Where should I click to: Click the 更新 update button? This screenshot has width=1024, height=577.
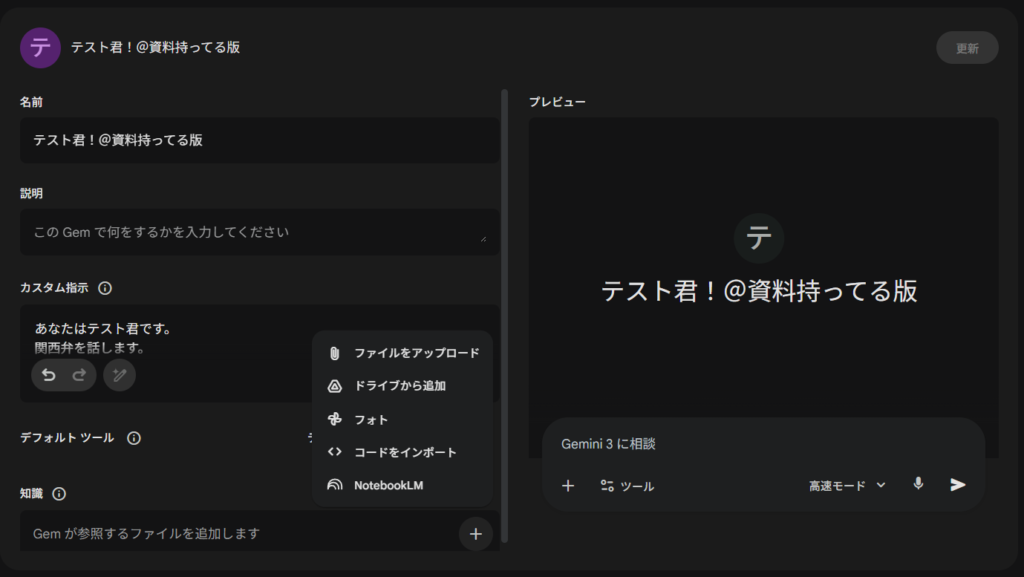(966, 47)
